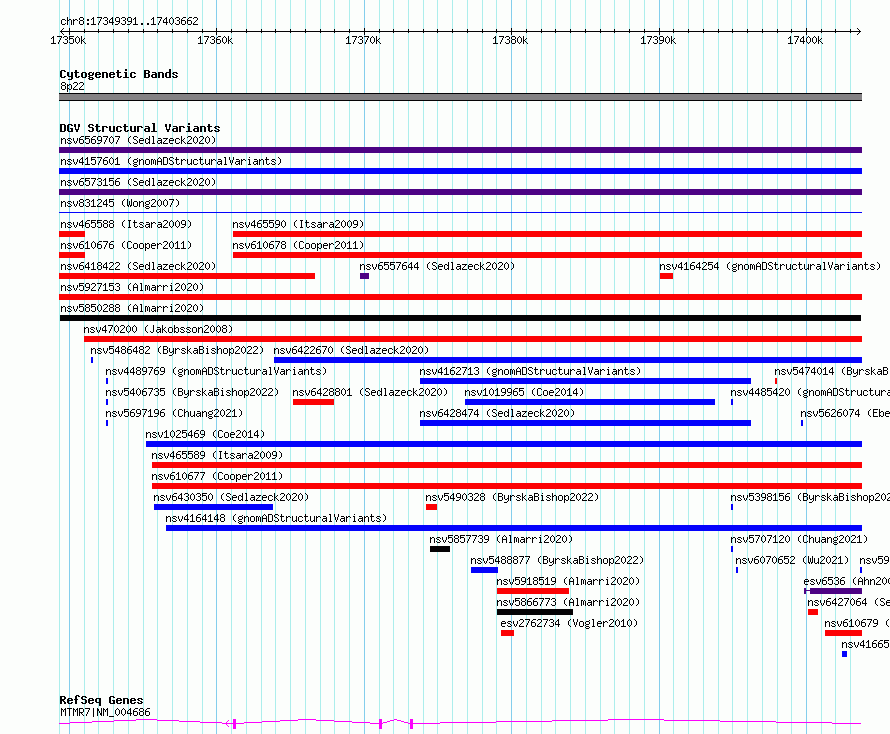The width and height of the screenshot is (890, 734).
Task: Open nsv465589 (Itsara2009) label
Action: point(217,455)
